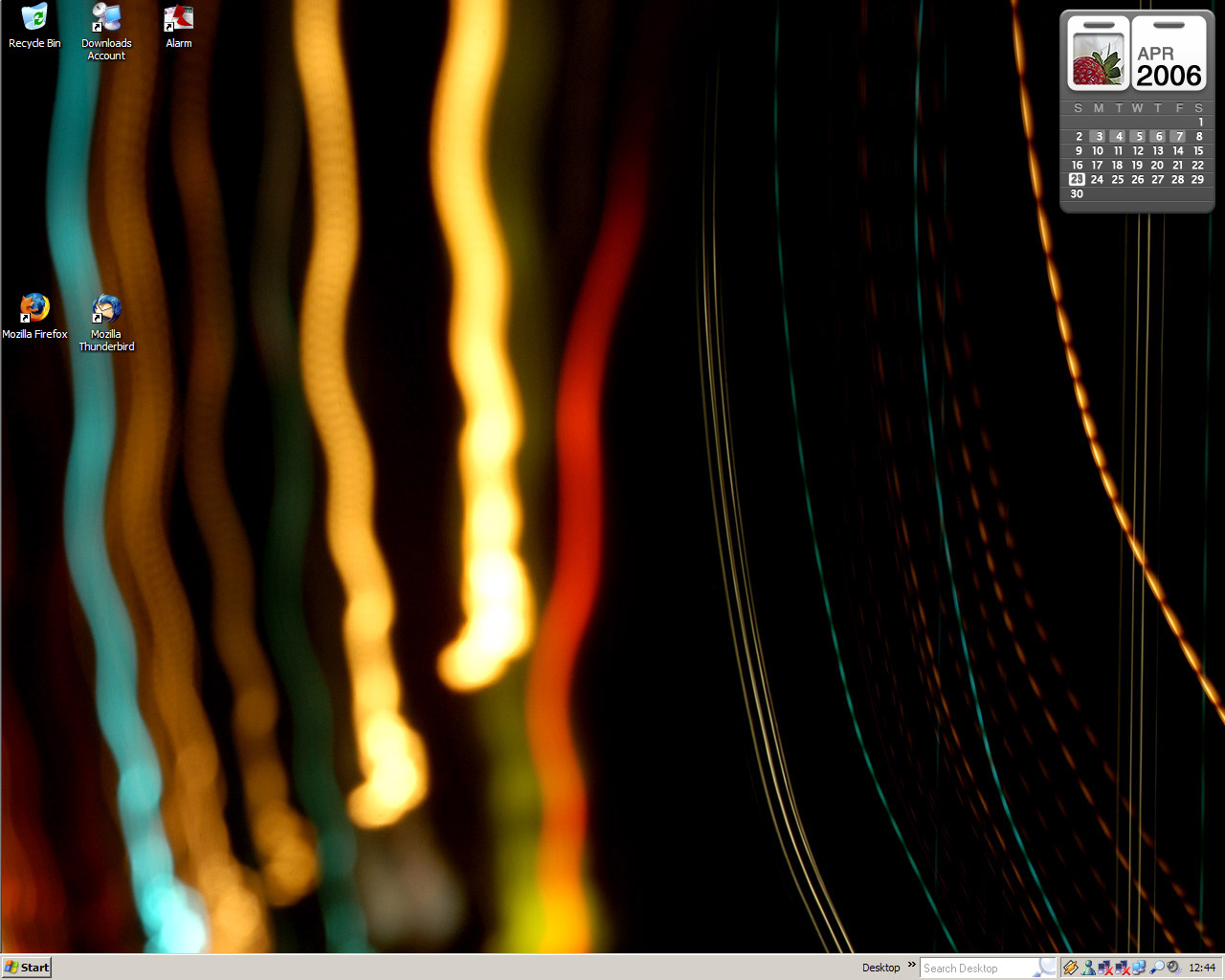Viewport: 1225px width, 980px height.
Task: Click the strawberry photo on calendar widget
Action: pyautogui.click(x=1097, y=57)
